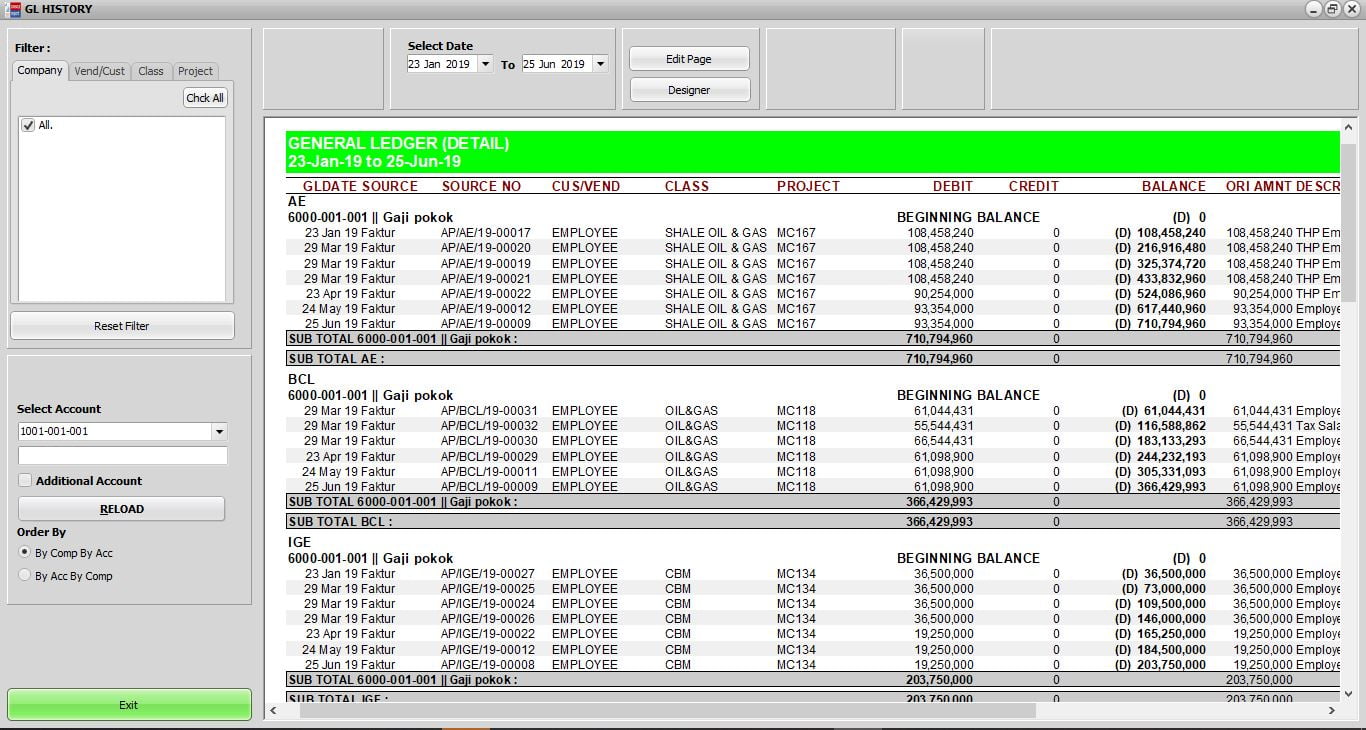The height and width of the screenshot is (730, 1366).
Task: Minimize the GL History window
Action: (1314, 9)
